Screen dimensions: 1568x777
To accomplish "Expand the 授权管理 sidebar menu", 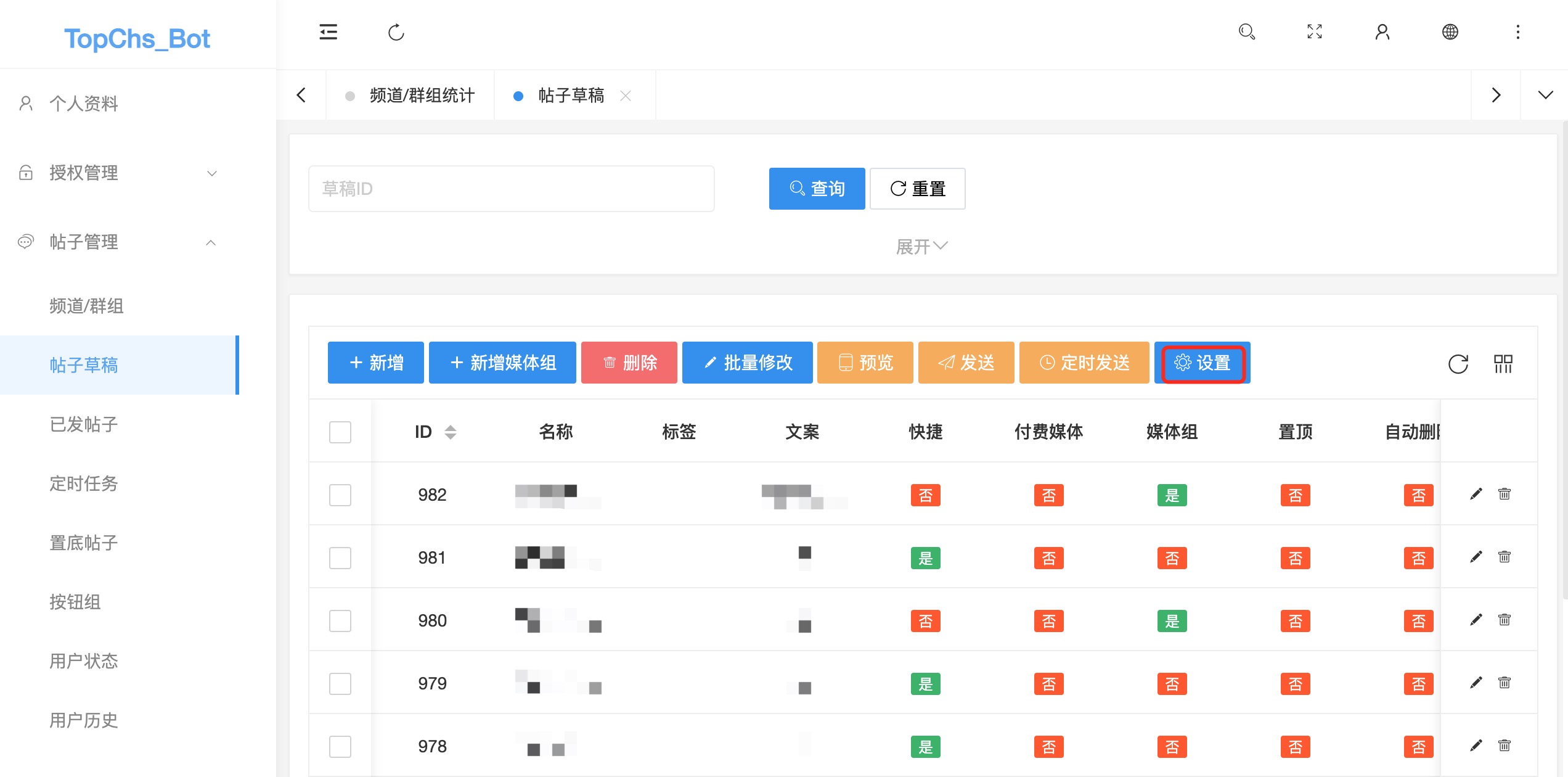I will (x=120, y=173).
